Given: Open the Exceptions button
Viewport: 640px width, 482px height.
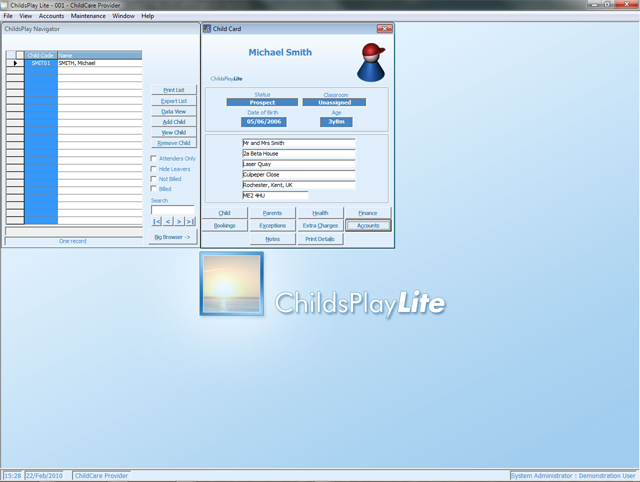Looking at the screenshot, I should coord(272,225).
